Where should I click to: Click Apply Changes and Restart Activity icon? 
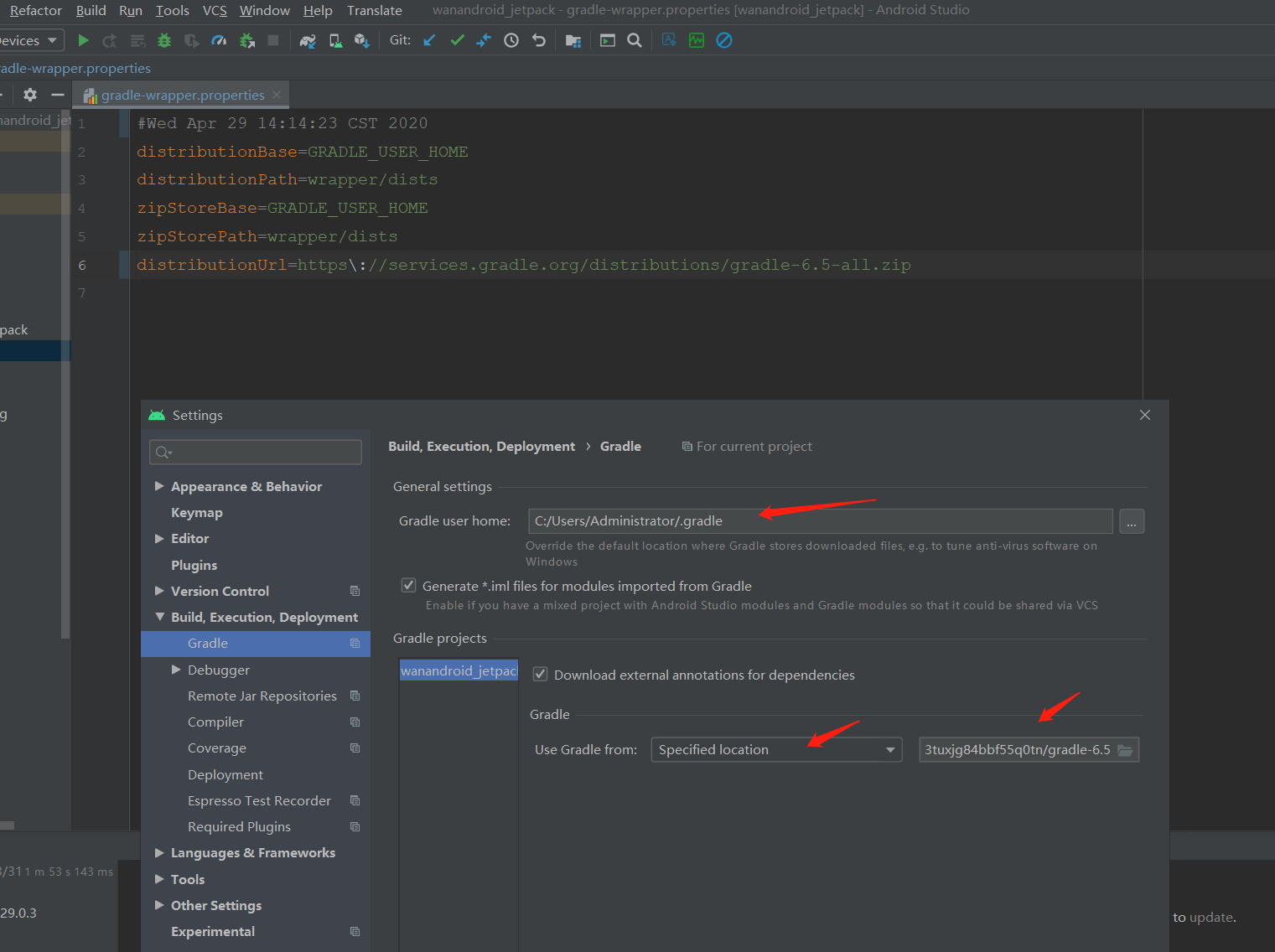pyautogui.click(x=109, y=40)
